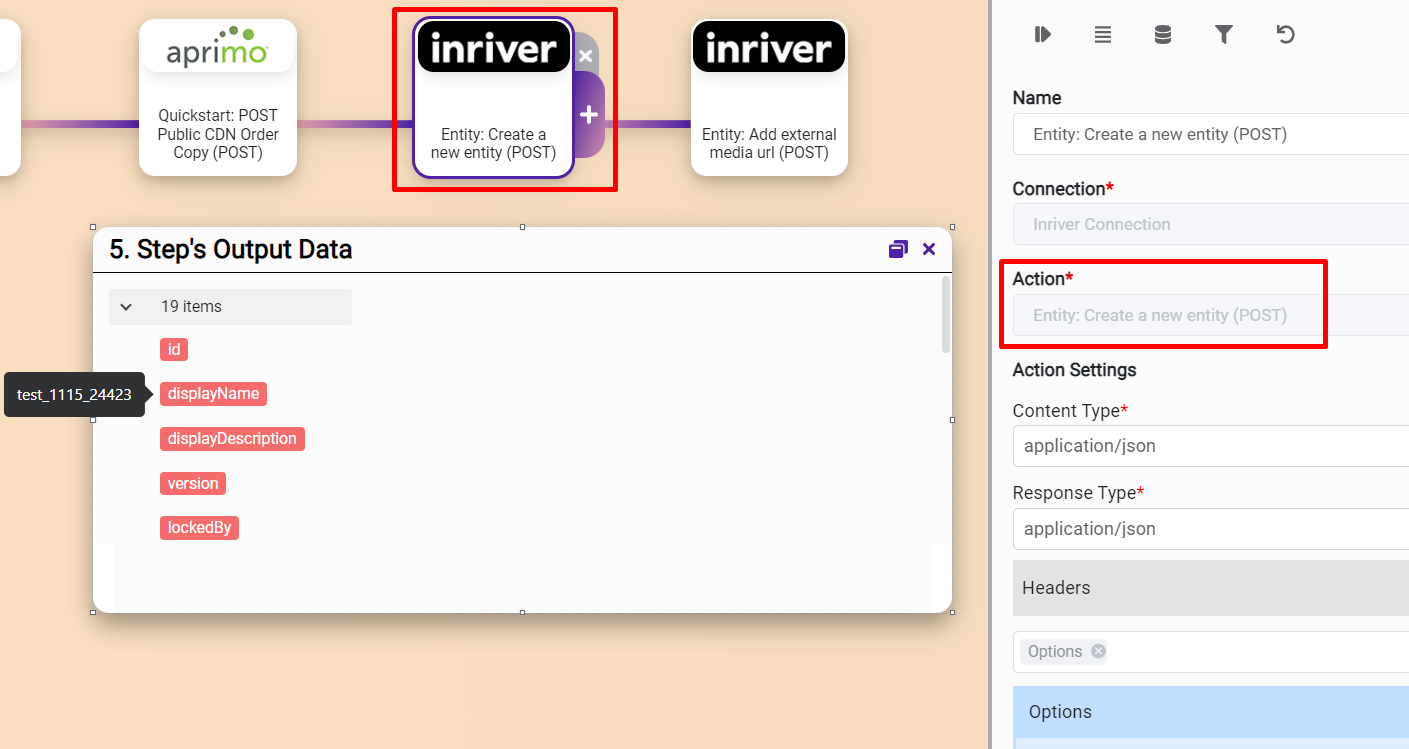Select the displayName output field tag
The width and height of the screenshot is (1409, 749).
click(x=213, y=394)
